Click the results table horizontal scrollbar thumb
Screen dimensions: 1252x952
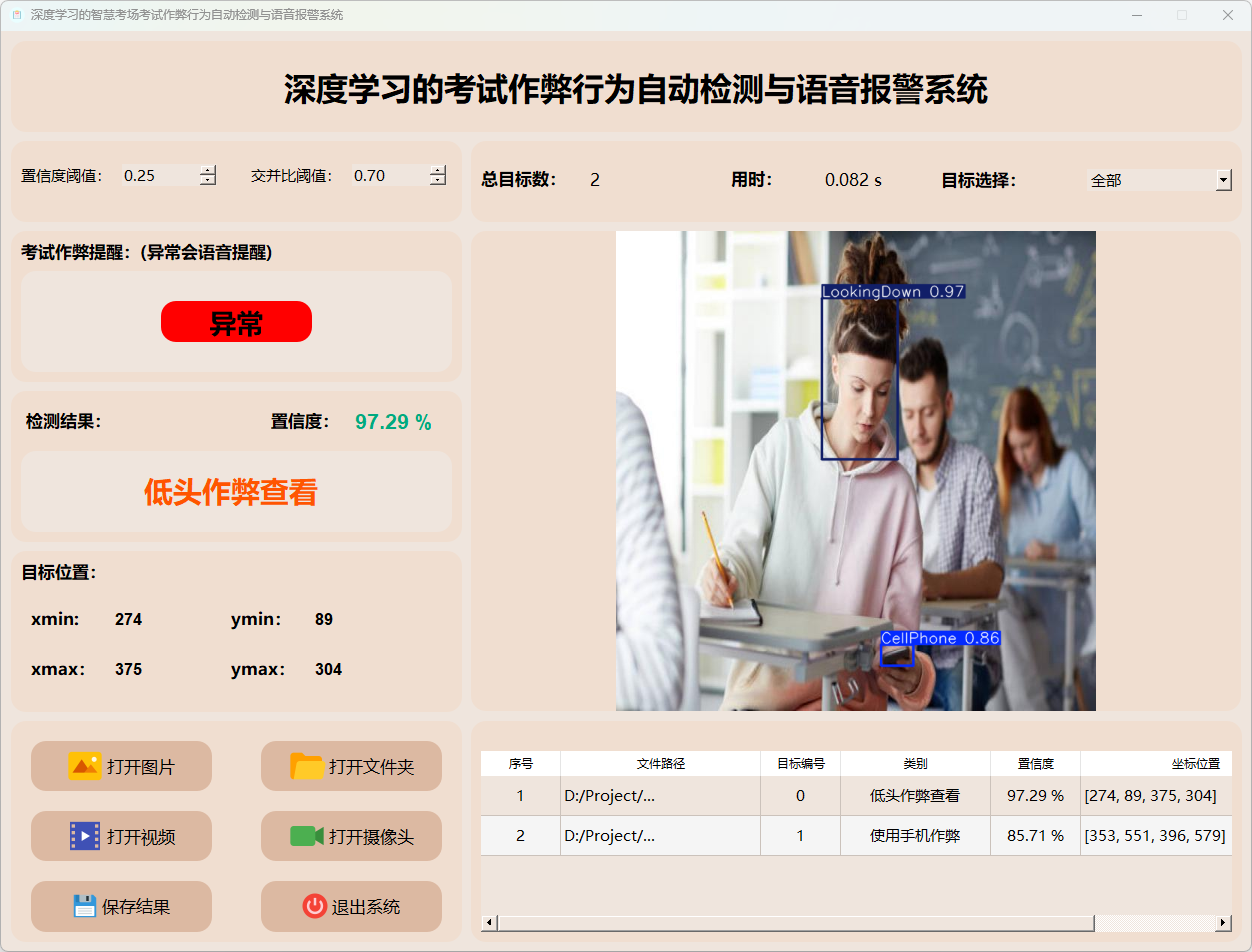(x=796, y=922)
